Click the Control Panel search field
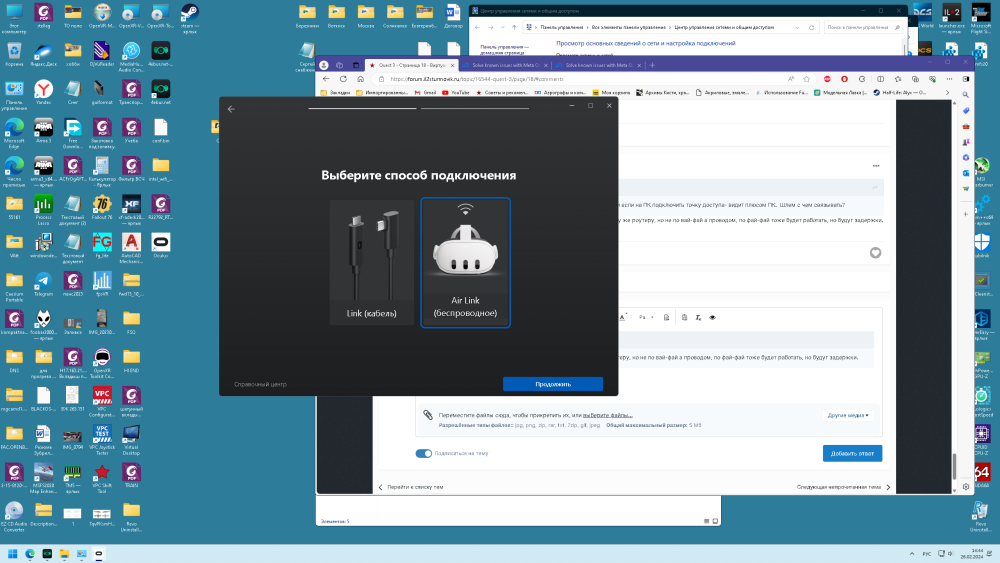The image size is (1000, 563). coord(863,27)
